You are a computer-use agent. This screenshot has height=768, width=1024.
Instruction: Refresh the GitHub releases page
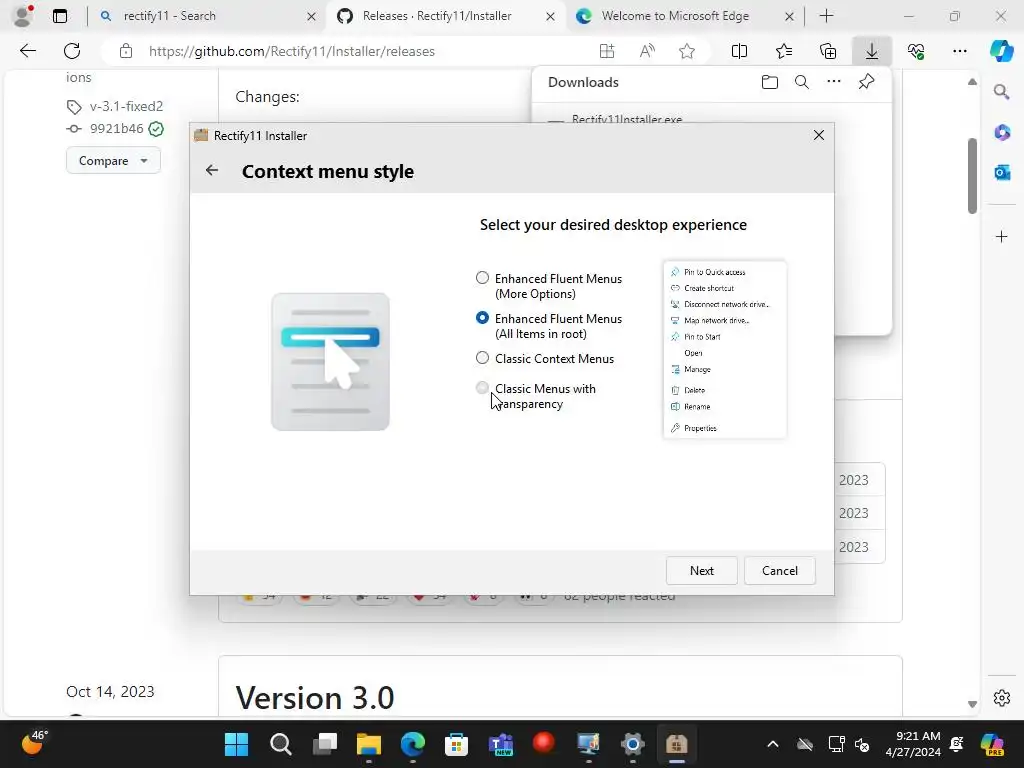coord(72,51)
